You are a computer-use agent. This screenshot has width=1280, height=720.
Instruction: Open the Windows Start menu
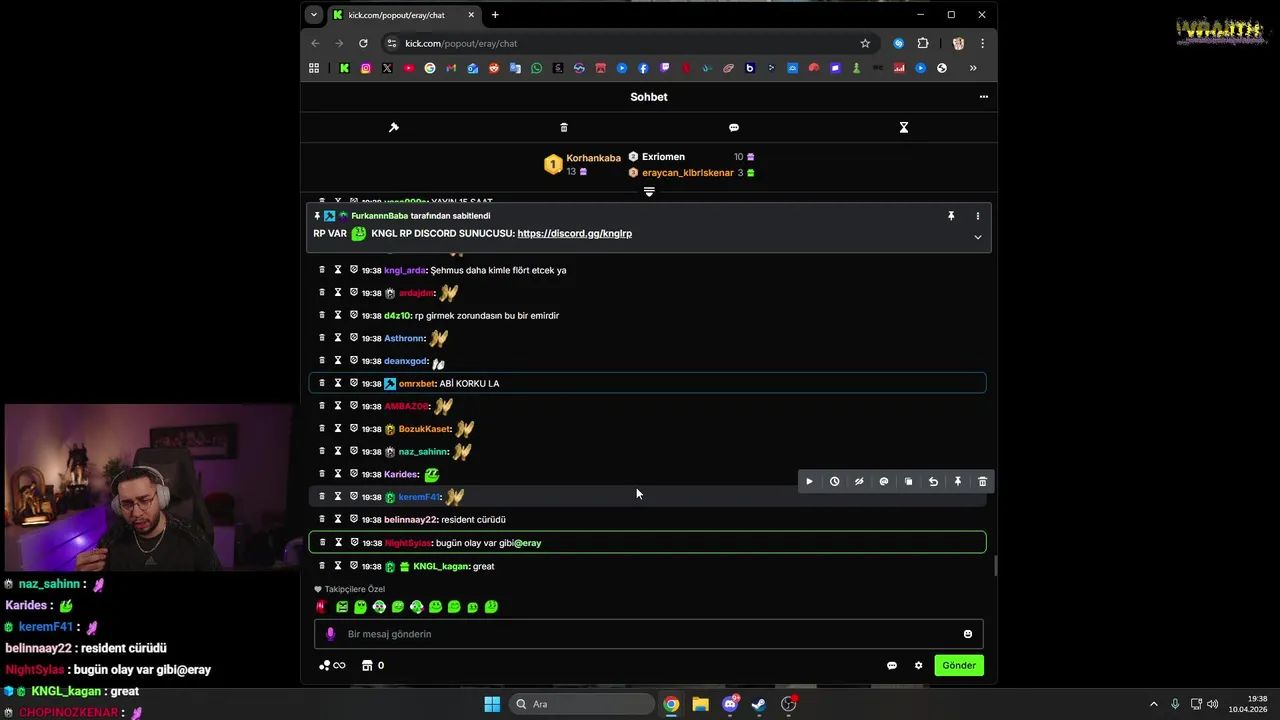(x=492, y=704)
